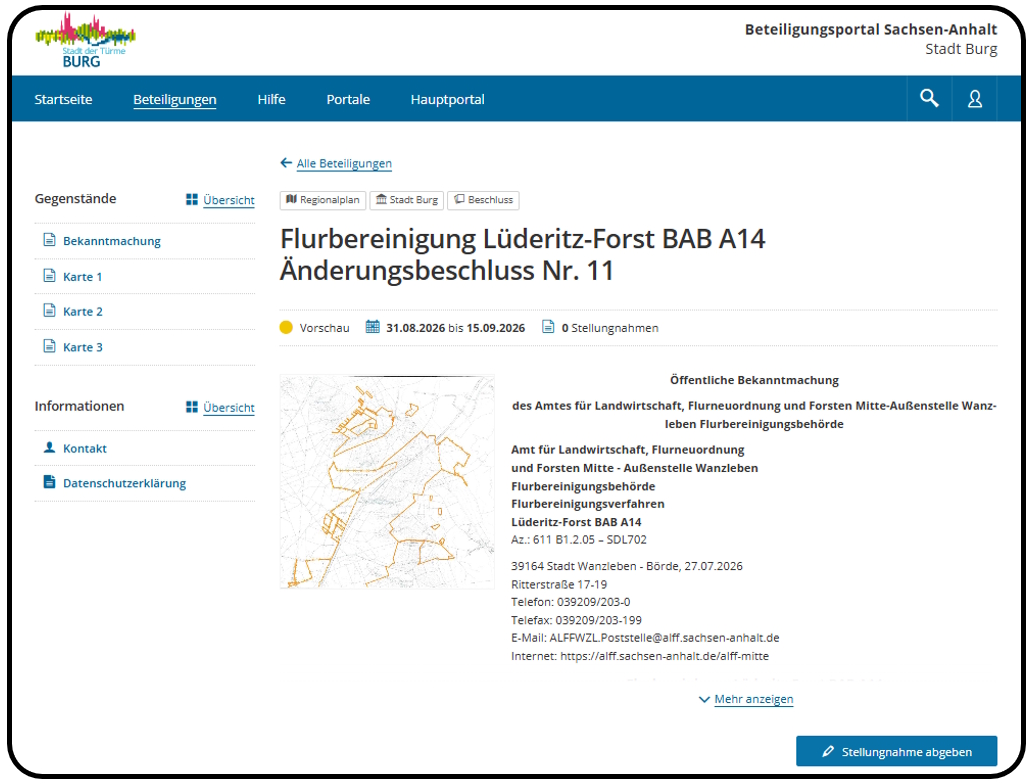This screenshot has width=1032, height=784.
Task: Click Beteiligungsportal Sachsen-Anhalt header title
Action: pyautogui.click(x=871, y=30)
